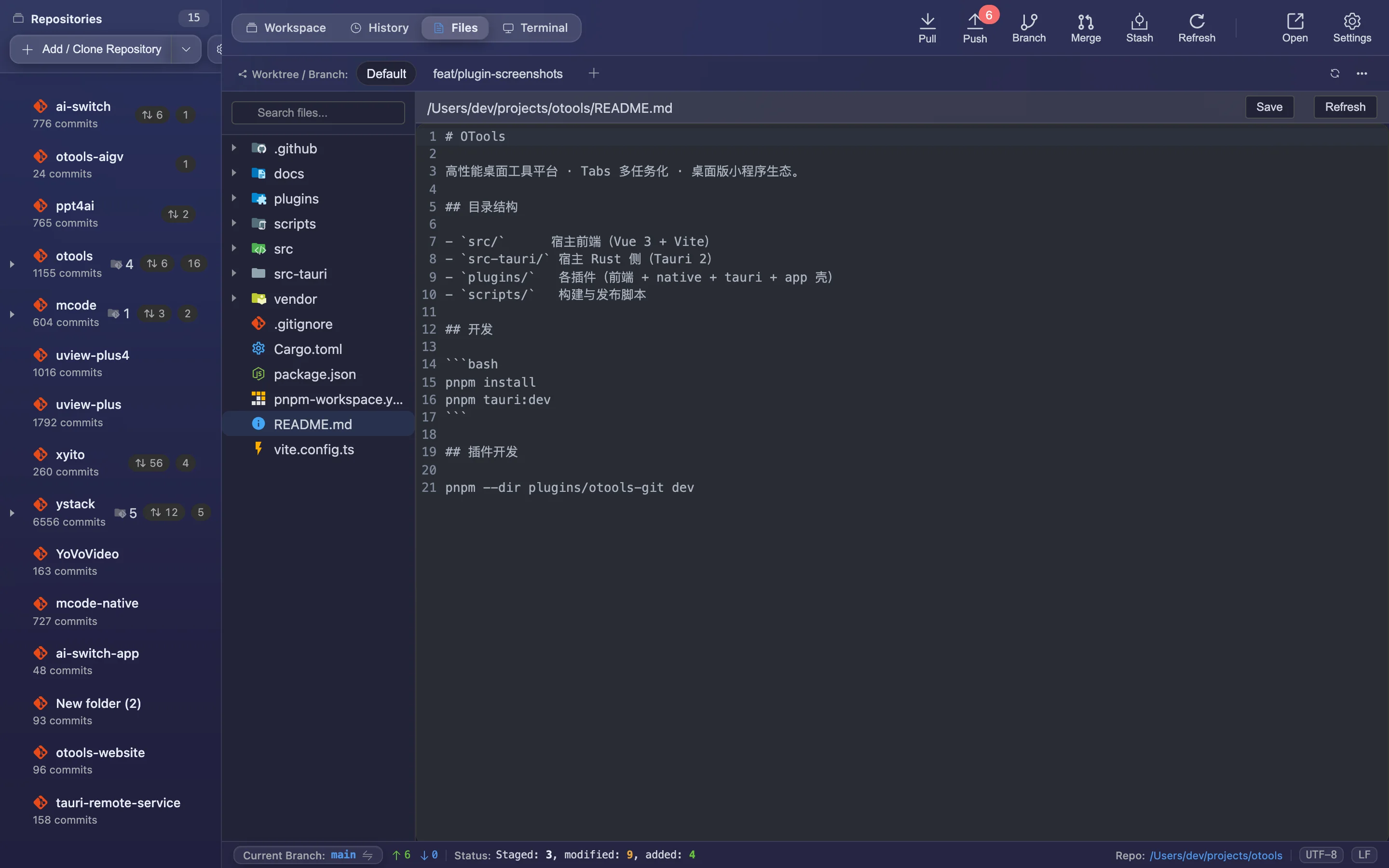Viewport: 1389px width, 868px height.
Task: Click the README.md info file icon
Action: pyautogui.click(x=259, y=424)
